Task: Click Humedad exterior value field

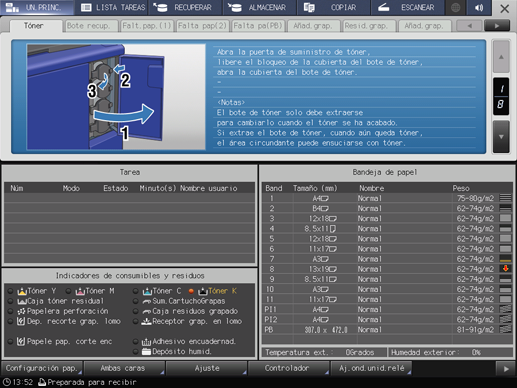Action: pyautogui.click(x=450, y=352)
